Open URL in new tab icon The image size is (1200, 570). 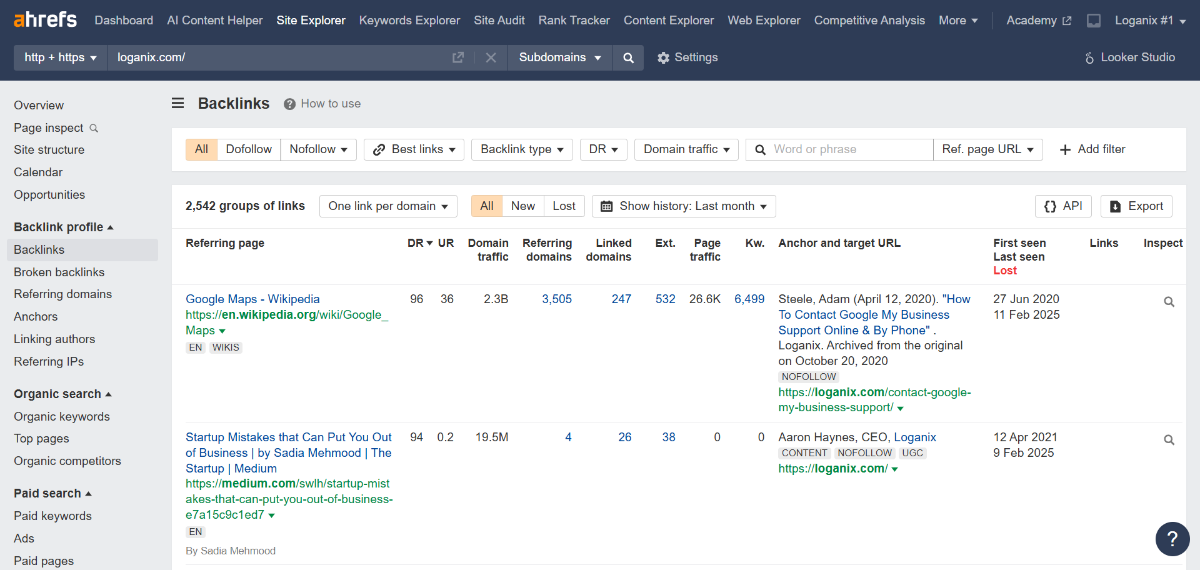pyautogui.click(x=458, y=58)
